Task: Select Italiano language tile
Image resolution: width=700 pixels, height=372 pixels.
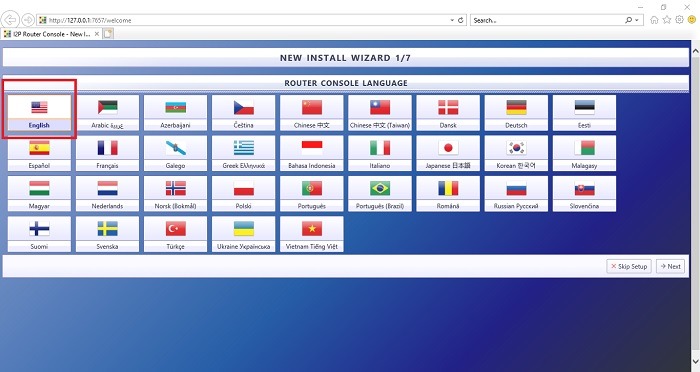Action: (x=380, y=153)
